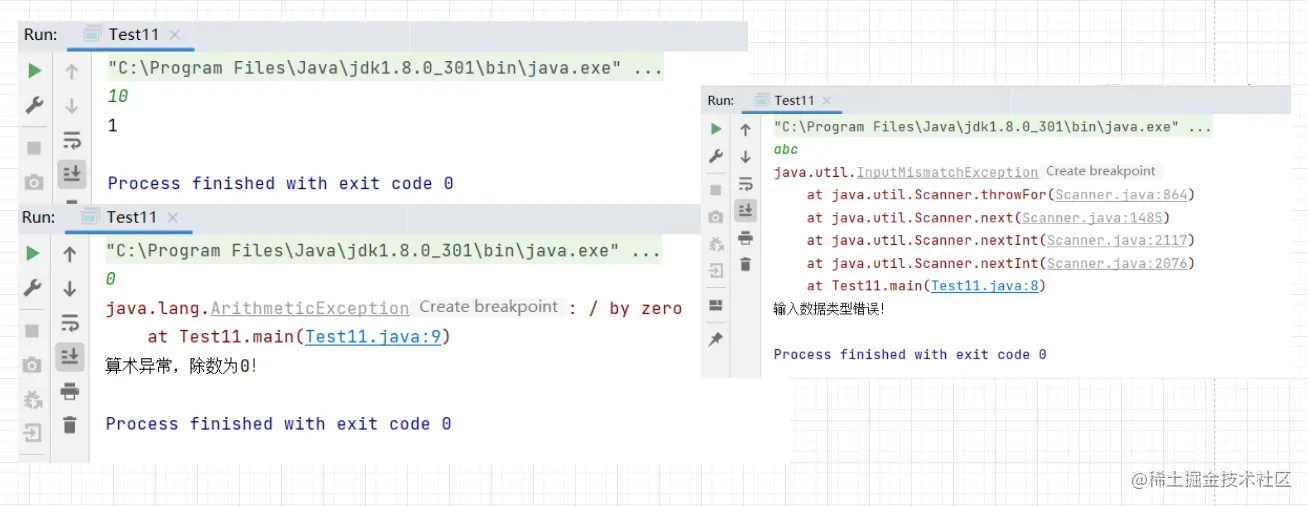
Task: Open the Scanner.java:864 link
Action: (x=1121, y=195)
